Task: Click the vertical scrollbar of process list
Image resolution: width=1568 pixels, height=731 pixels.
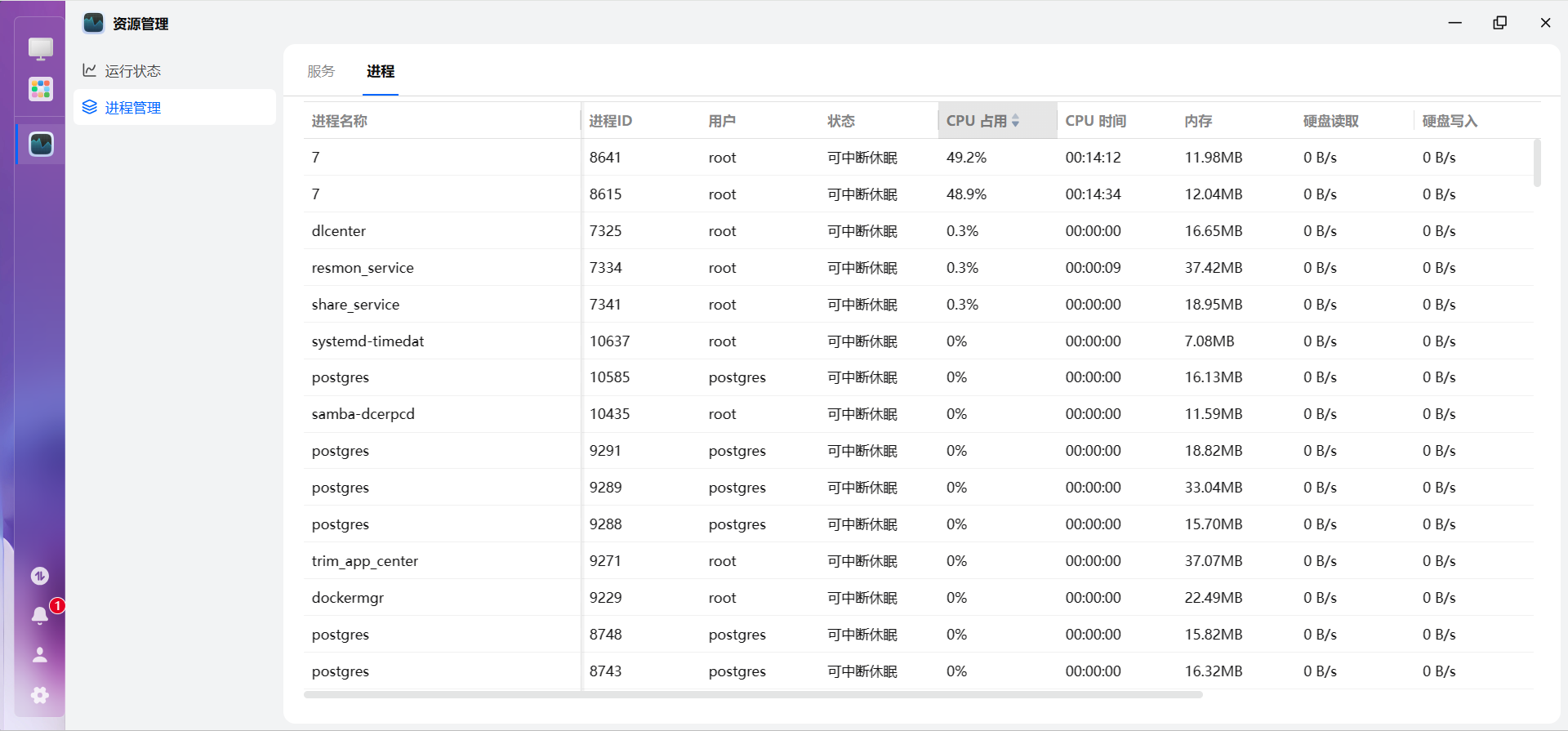Action: point(1537,163)
